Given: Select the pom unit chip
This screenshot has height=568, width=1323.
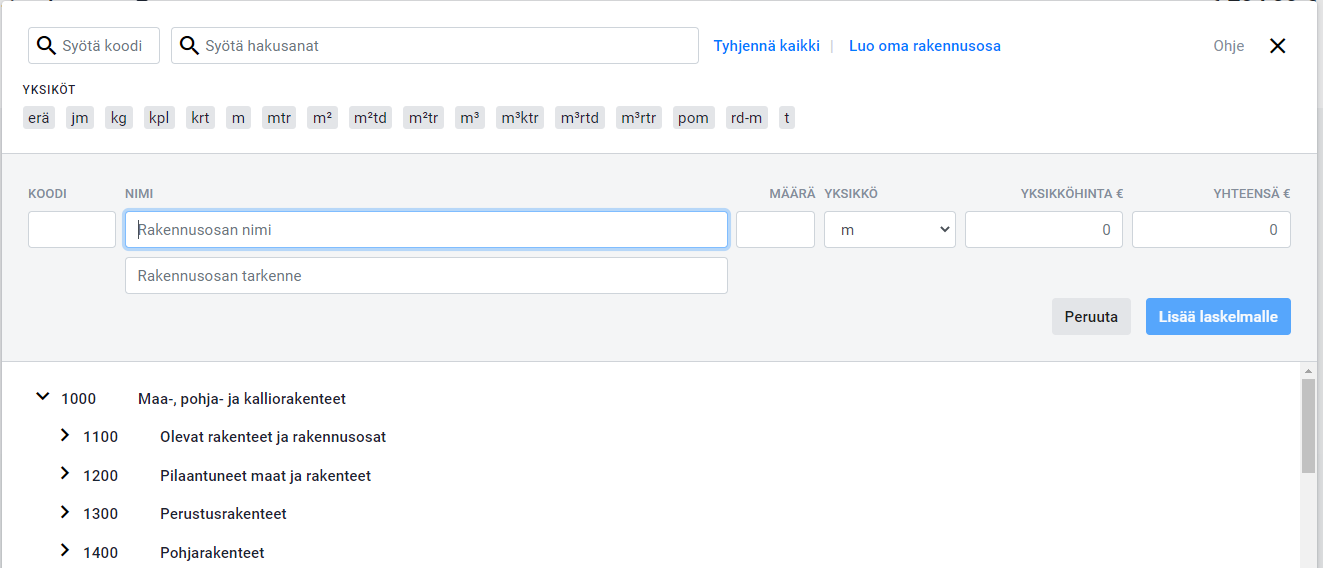Looking at the screenshot, I should [693, 118].
